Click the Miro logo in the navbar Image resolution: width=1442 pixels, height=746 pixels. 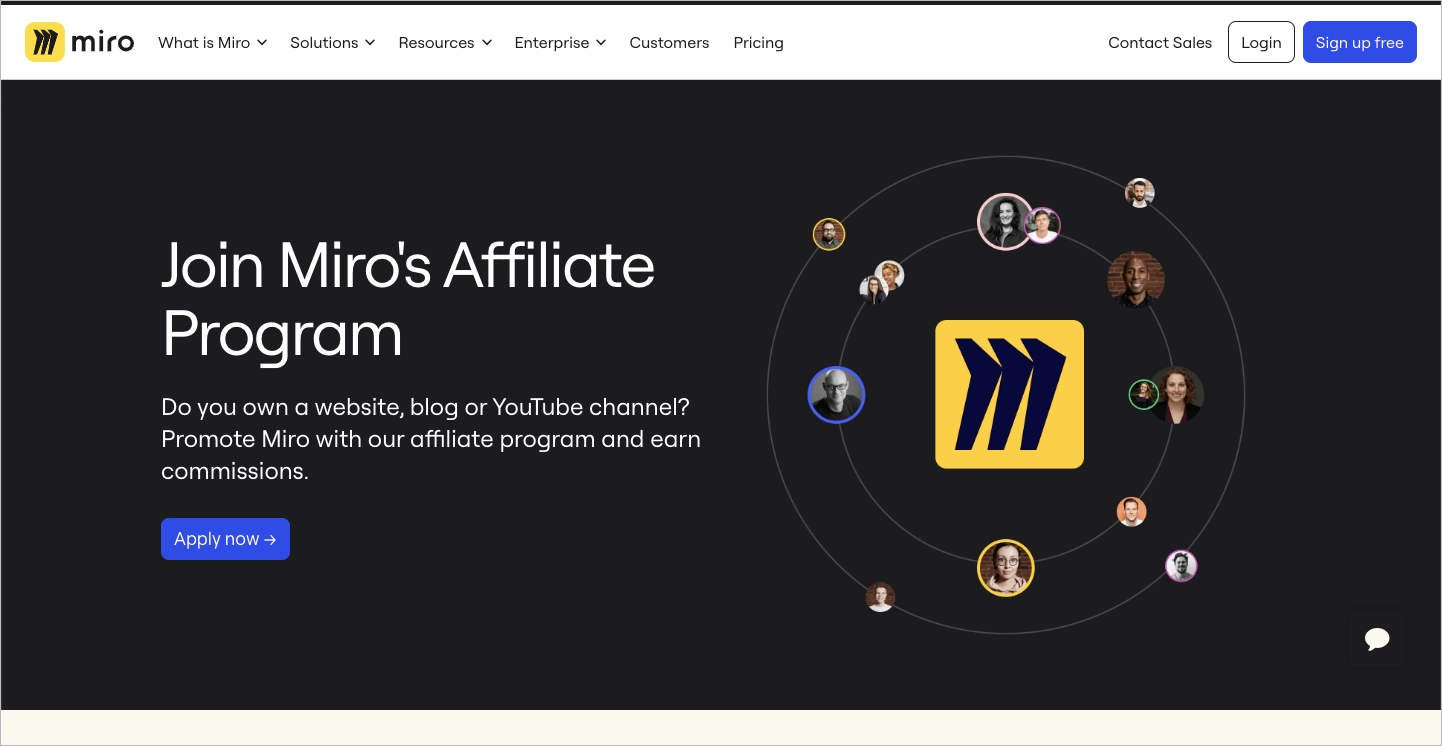click(79, 41)
